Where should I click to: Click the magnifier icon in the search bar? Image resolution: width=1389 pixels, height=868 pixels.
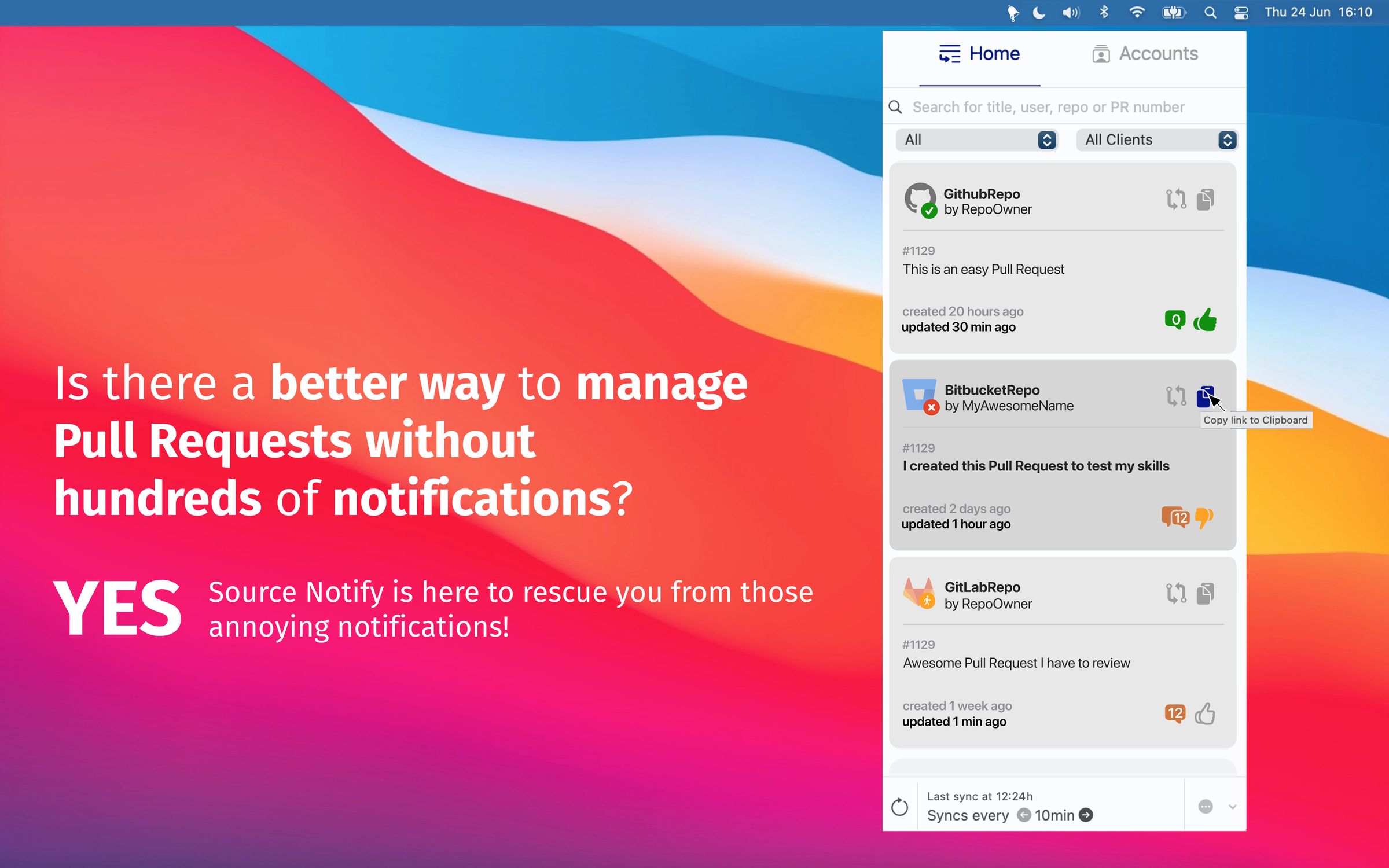[895, 106]
